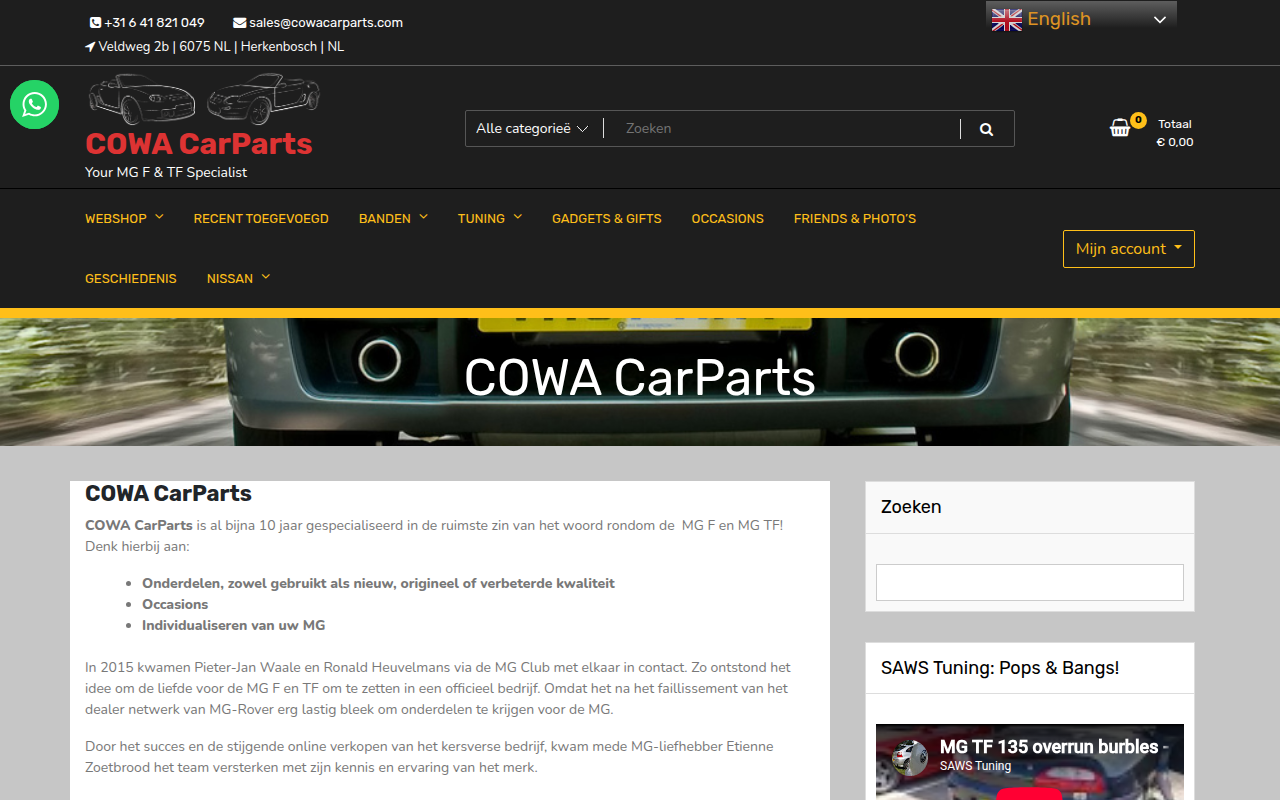This screenshot has height=800, width=1280.
Task: Click the magnifier search button
Action: [987, 129]
